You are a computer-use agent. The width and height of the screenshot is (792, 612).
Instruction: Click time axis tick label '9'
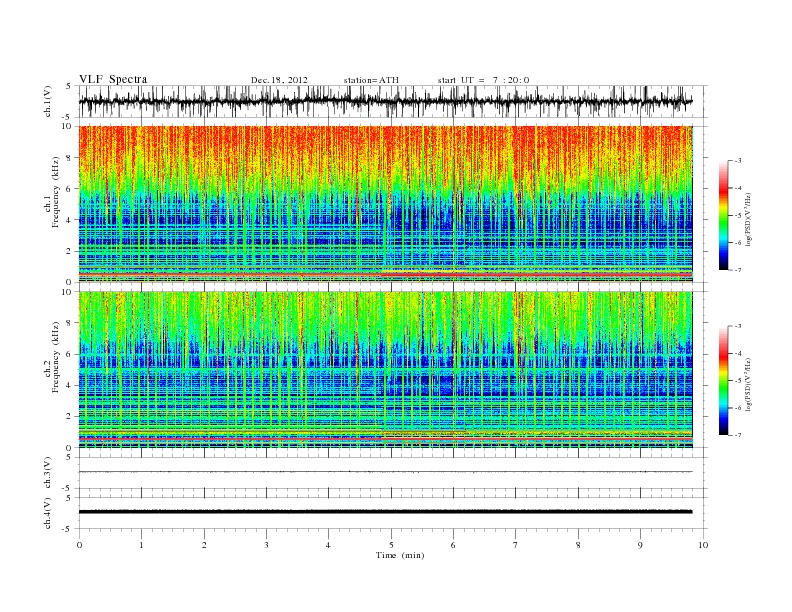click(x=640, y=545)
